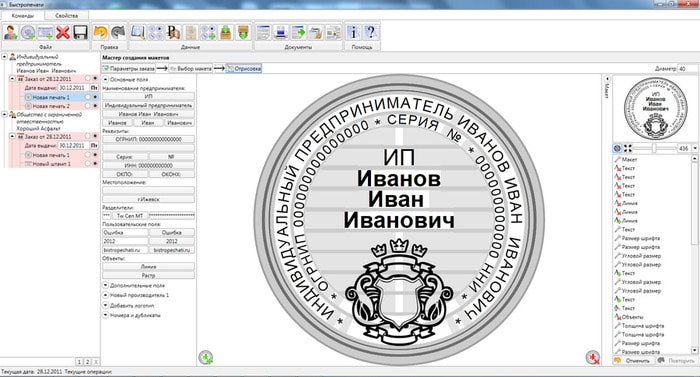Expand the Номера и дубликаты section
Image resolution: width=700 pixels, height=377 pixels.
click(x=106, y=315)
